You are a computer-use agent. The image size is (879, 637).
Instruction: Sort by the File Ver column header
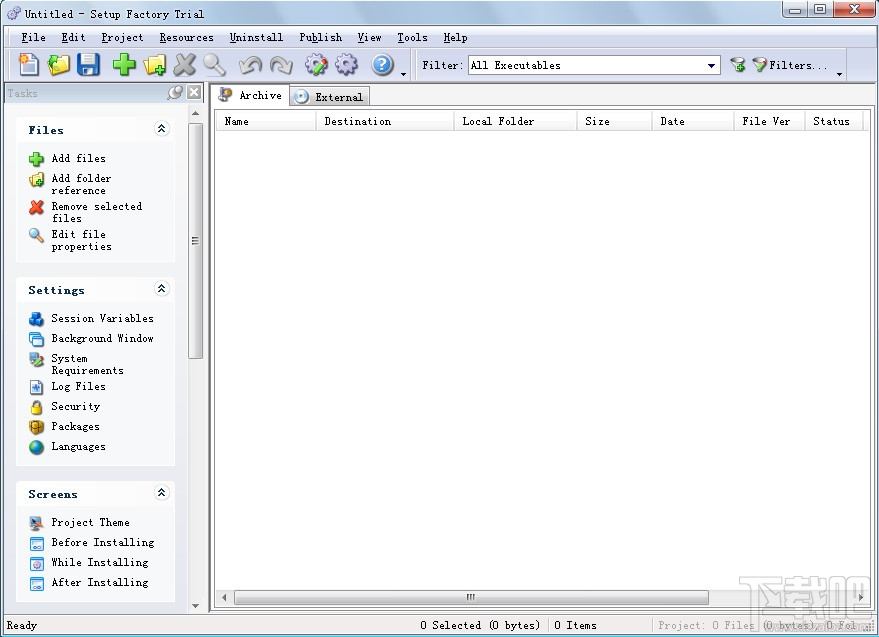coord(769,121)
